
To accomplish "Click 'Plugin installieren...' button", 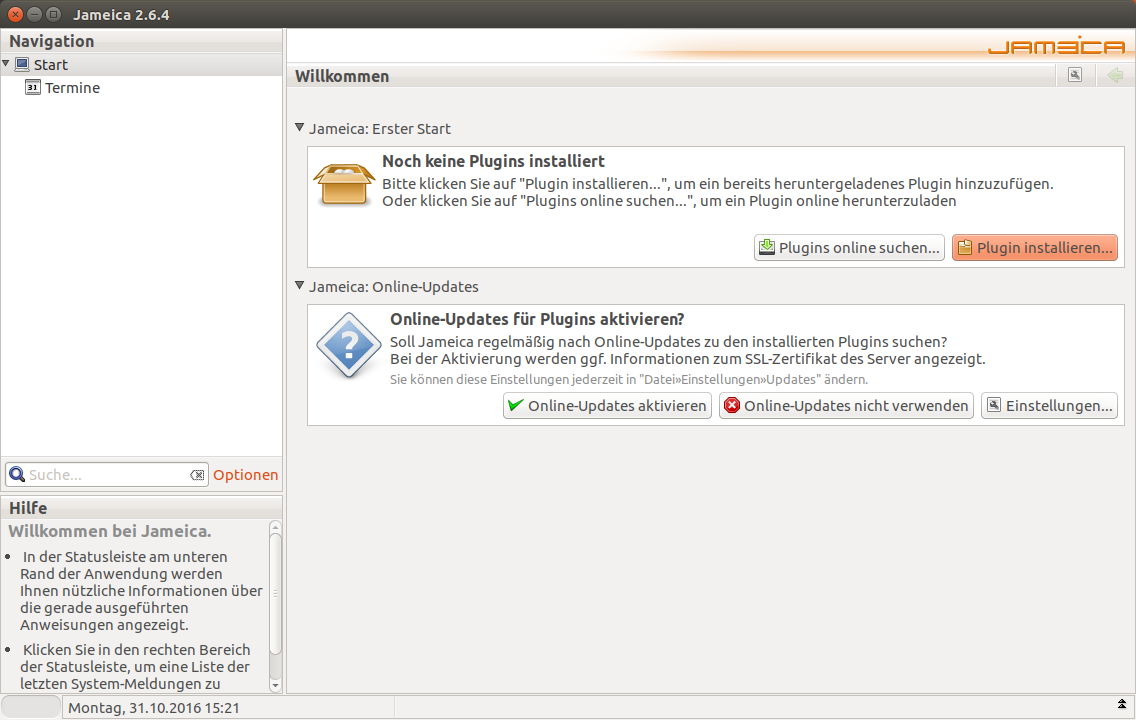I will (1035, 248).
